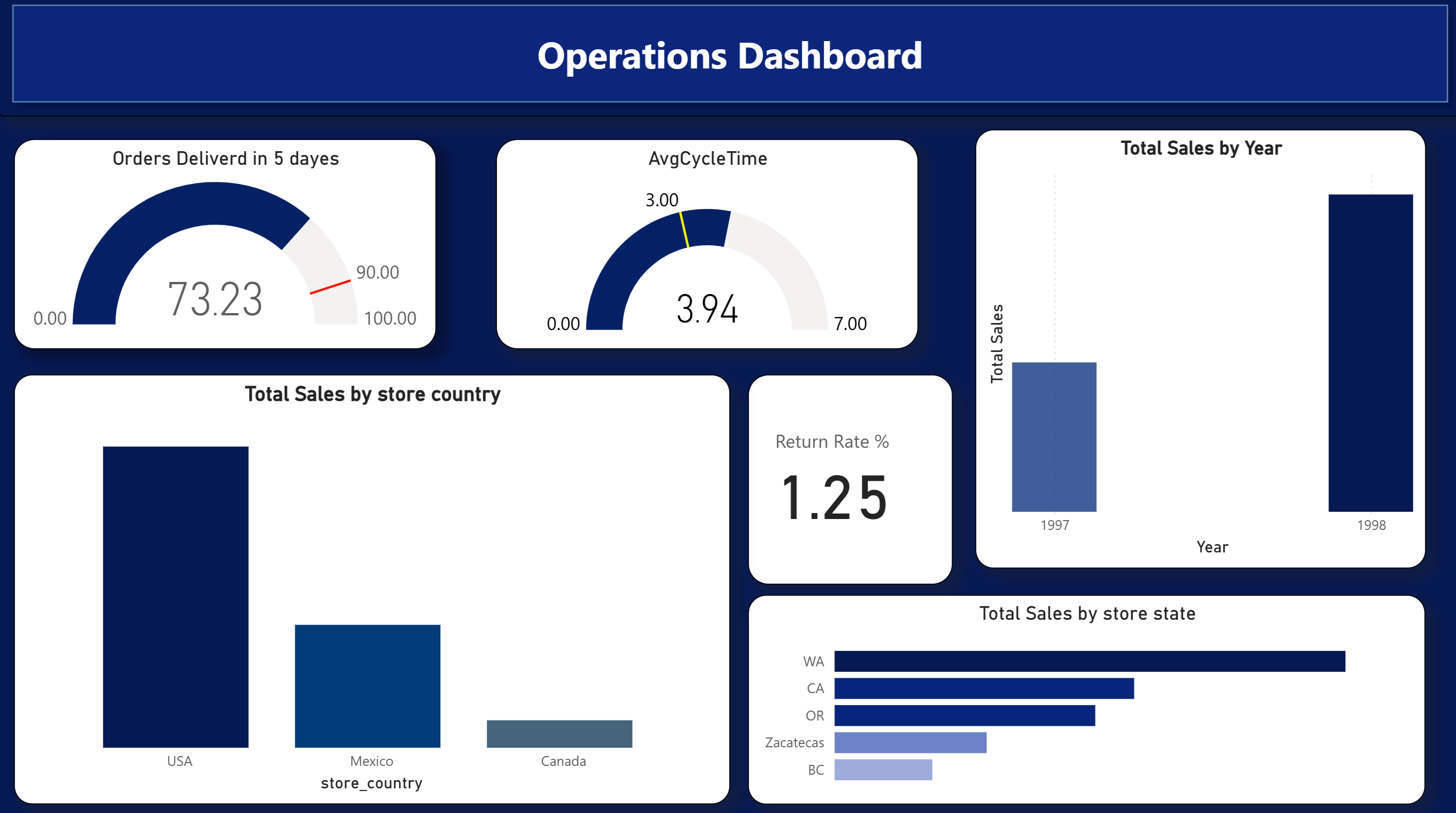1456x813 pixels.
Task: Click the 0.00 minimum label on delivery gauge
Action: (50, 319)
